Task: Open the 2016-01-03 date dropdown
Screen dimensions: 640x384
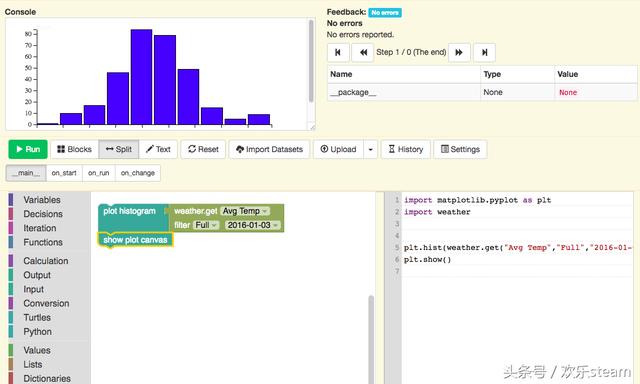Action: point(253,225)
